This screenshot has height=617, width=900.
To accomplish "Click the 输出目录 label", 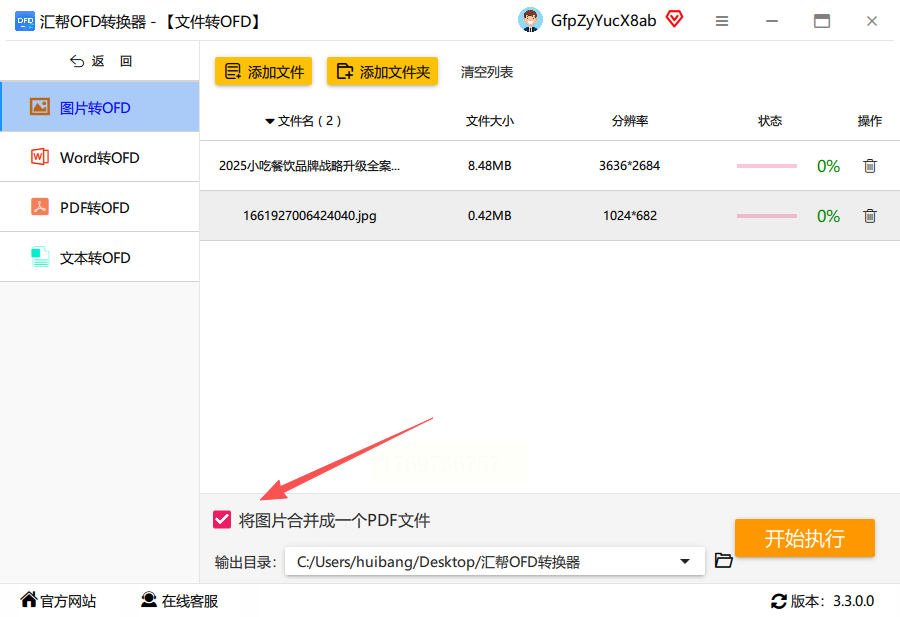I will point(246,562).
